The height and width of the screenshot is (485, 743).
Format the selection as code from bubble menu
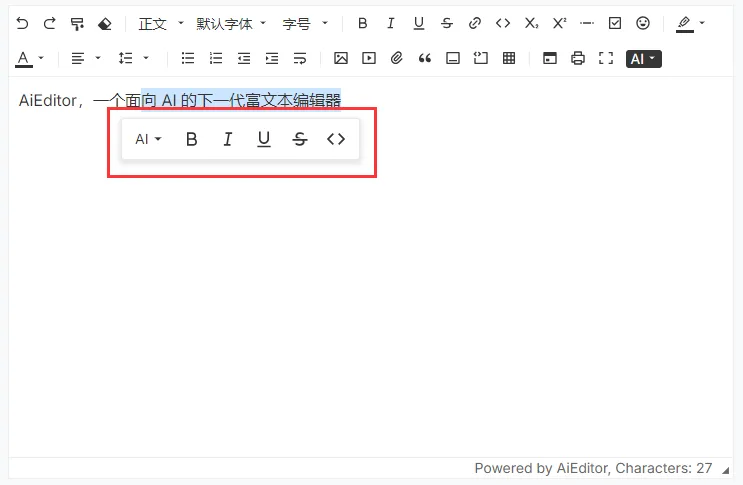[336, 139]
